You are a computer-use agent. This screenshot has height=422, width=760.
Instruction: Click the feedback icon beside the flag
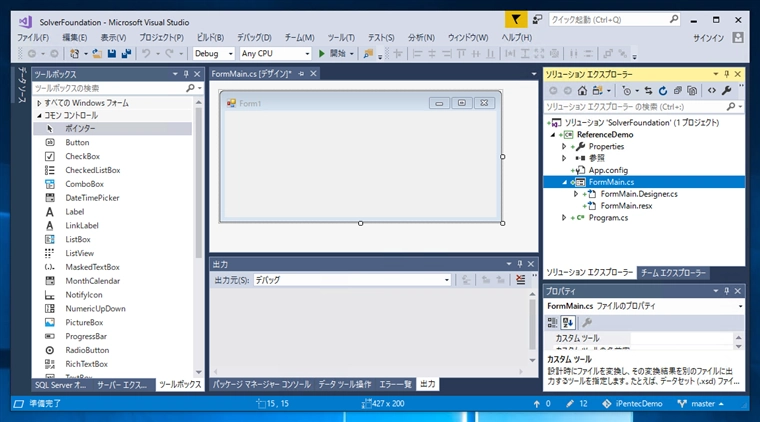tap(537, 19)
